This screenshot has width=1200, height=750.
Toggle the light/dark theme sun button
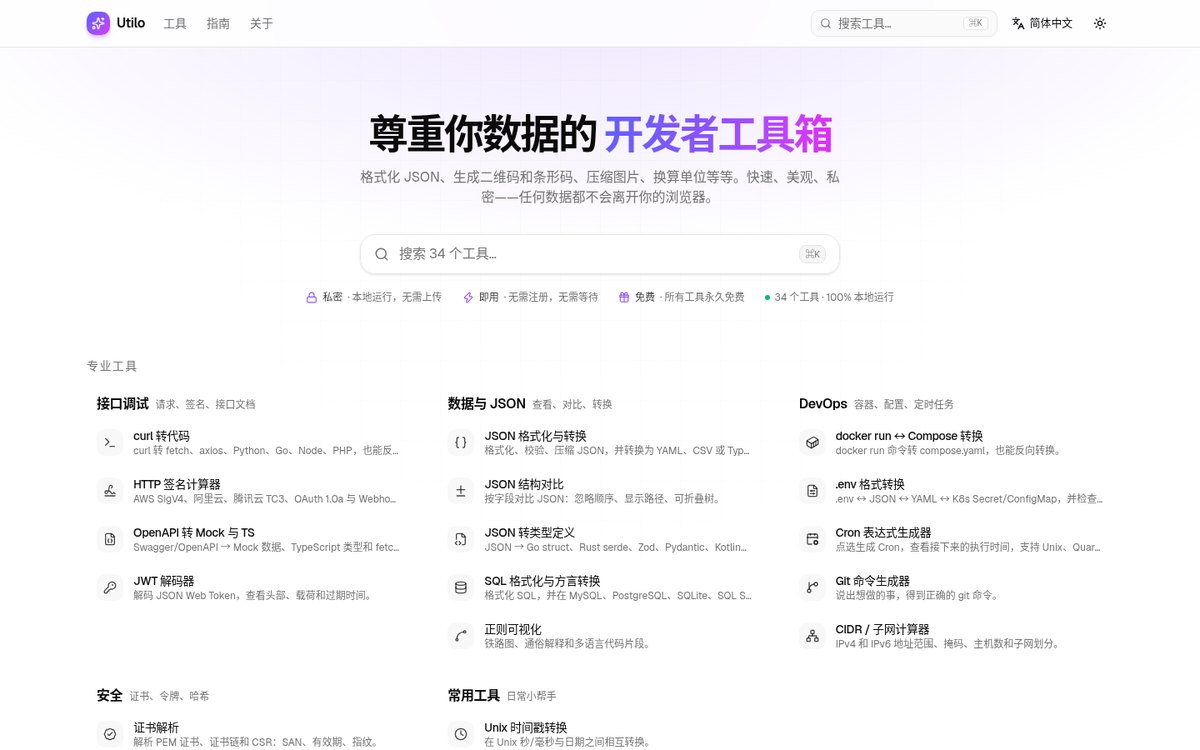(x=1100, y=23)
